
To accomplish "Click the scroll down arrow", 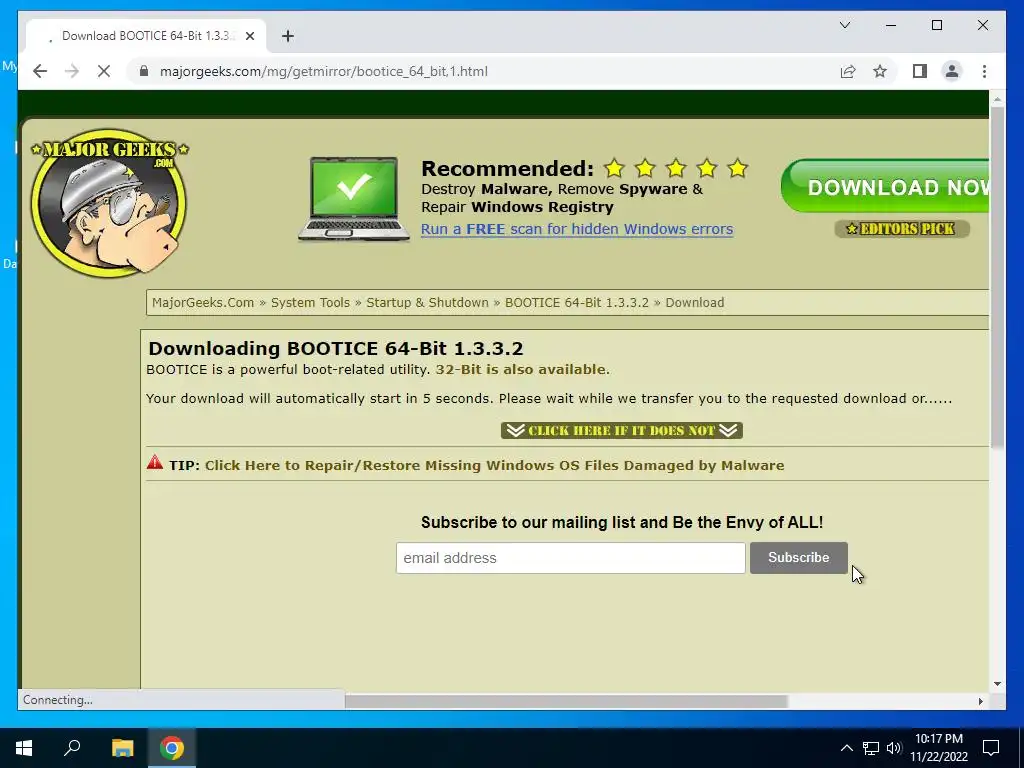I will (997, 684).
